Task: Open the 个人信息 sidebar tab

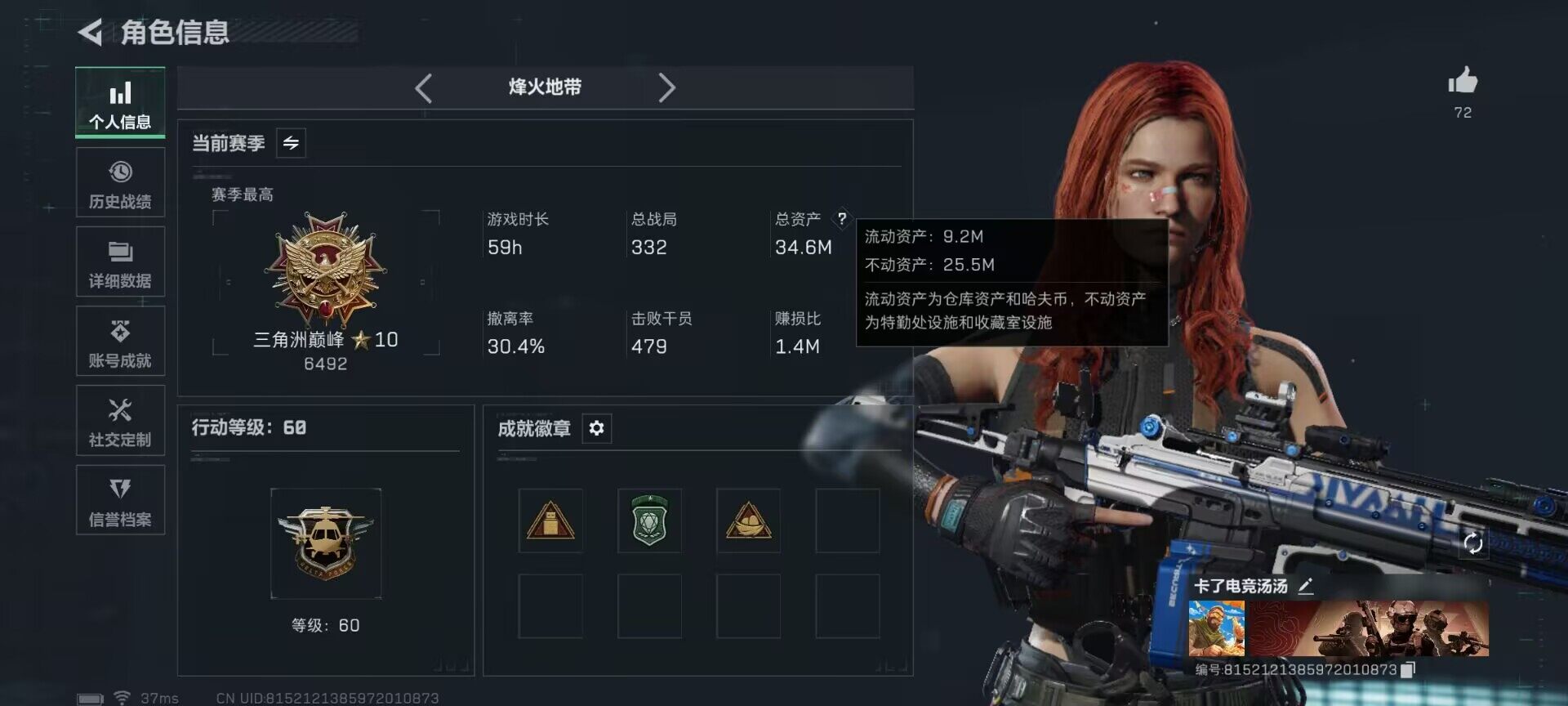Action: tap(120, 103)
